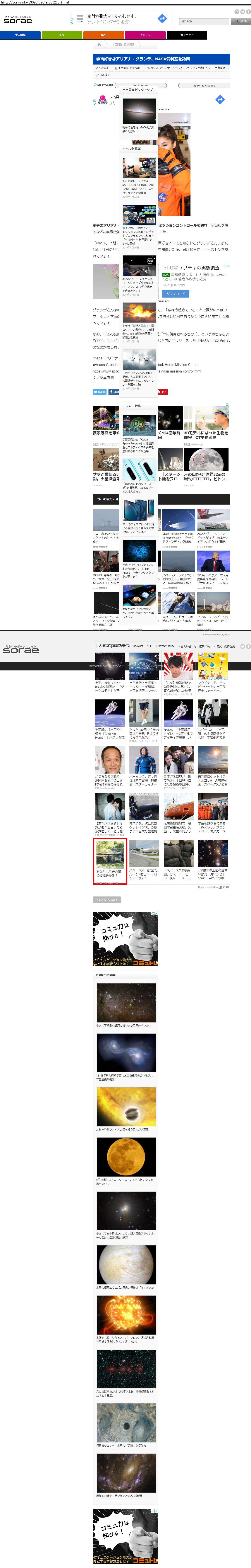
Task: Open the 宇宙開発 navigation tab
Action: pos(20,35)
